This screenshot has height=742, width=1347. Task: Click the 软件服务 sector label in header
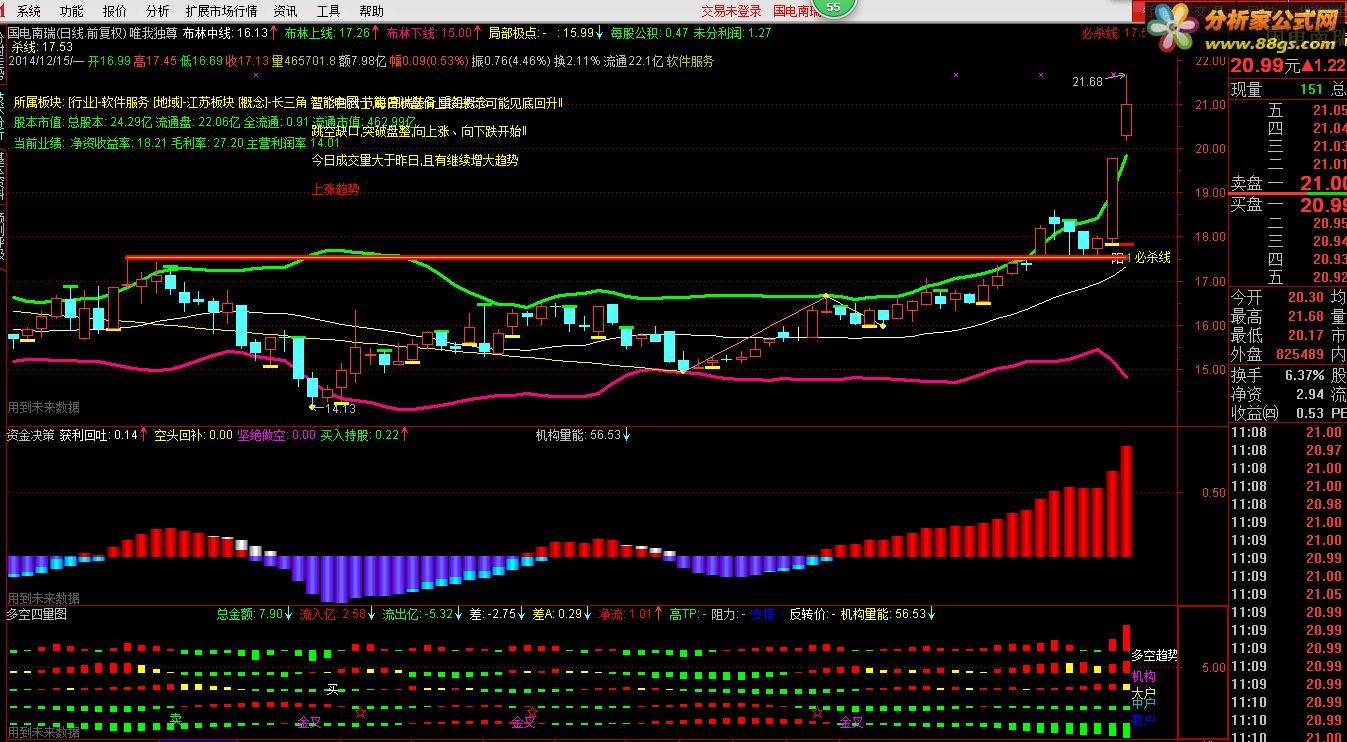691,61
